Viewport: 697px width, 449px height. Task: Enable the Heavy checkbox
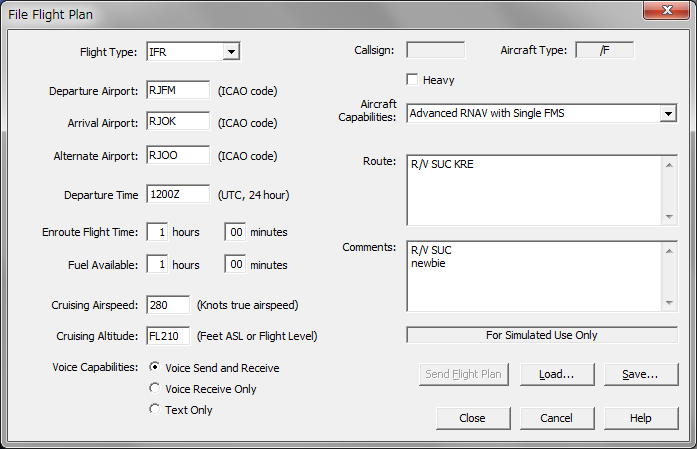coord(412,80)
